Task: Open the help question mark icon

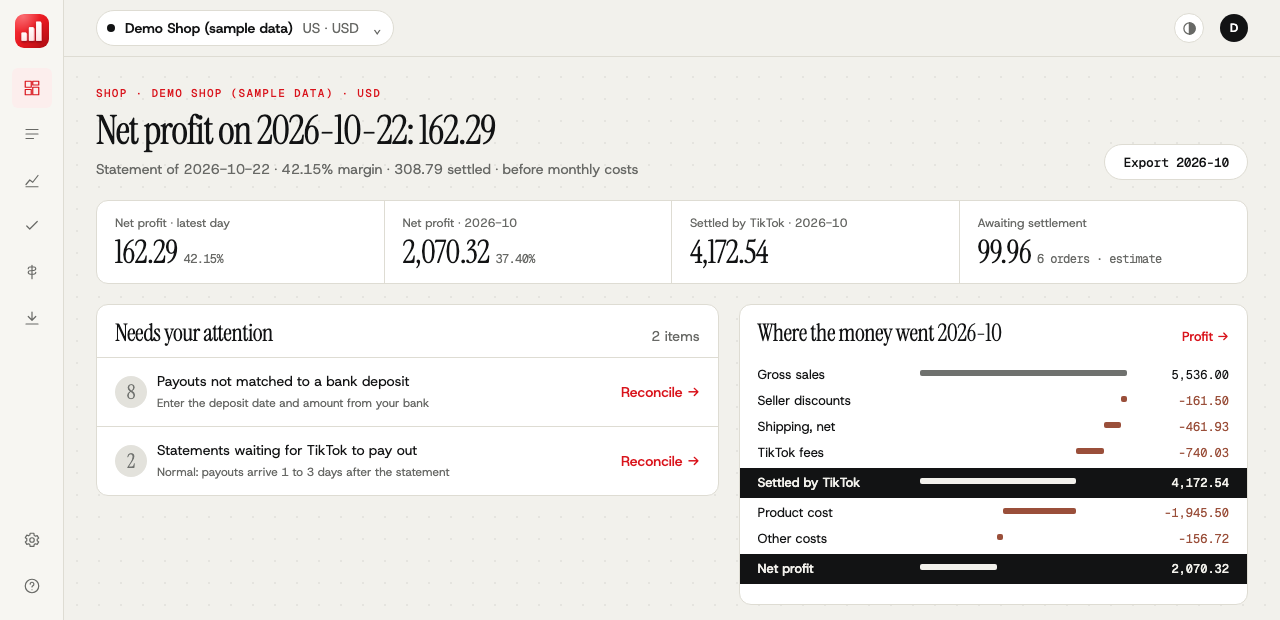Action: point(32,586)
